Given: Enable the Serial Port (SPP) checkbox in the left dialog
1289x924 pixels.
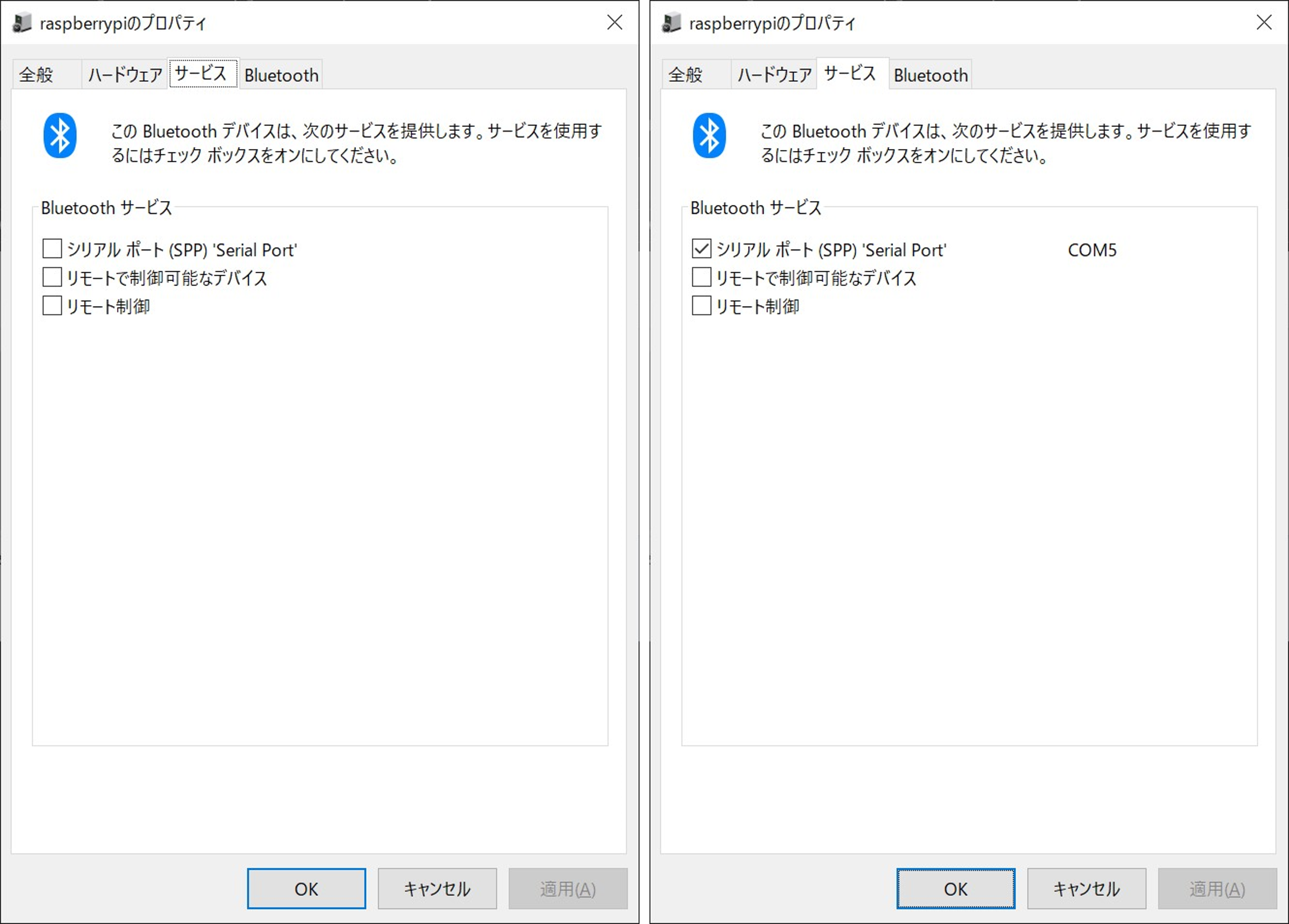Looking at the screenshot, I should pyautogui.click(x=52, y=249).
